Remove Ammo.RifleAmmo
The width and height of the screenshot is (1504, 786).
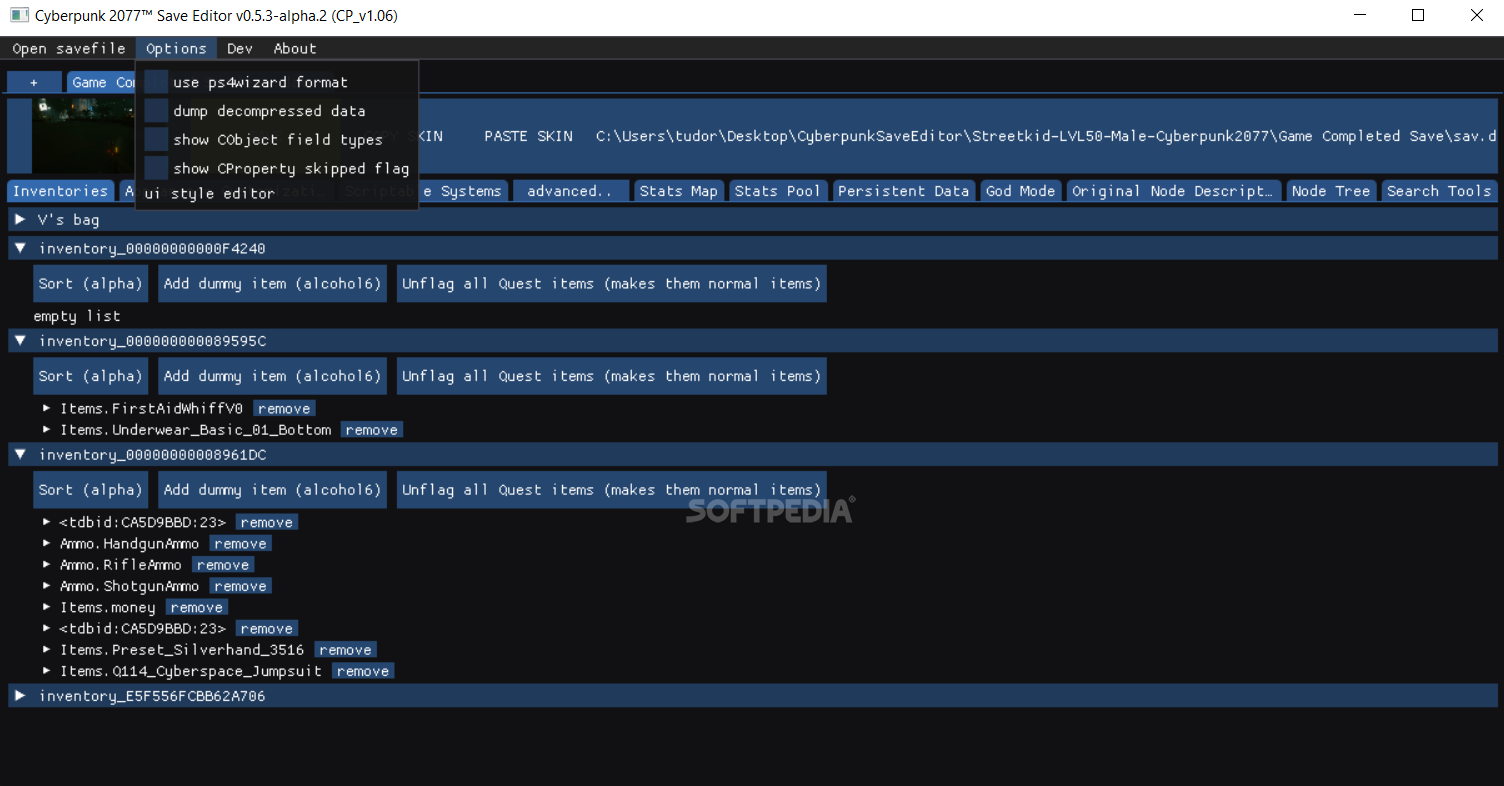223,565
